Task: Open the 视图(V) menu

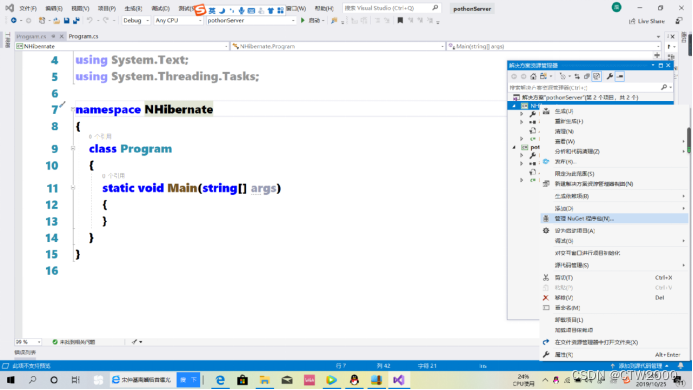Action: tap(80, 8)
